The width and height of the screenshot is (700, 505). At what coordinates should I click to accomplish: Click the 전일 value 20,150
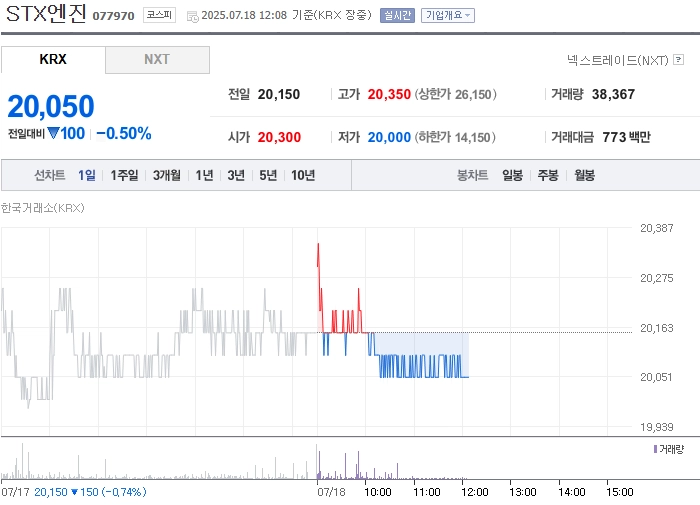[x=279, y=94]
